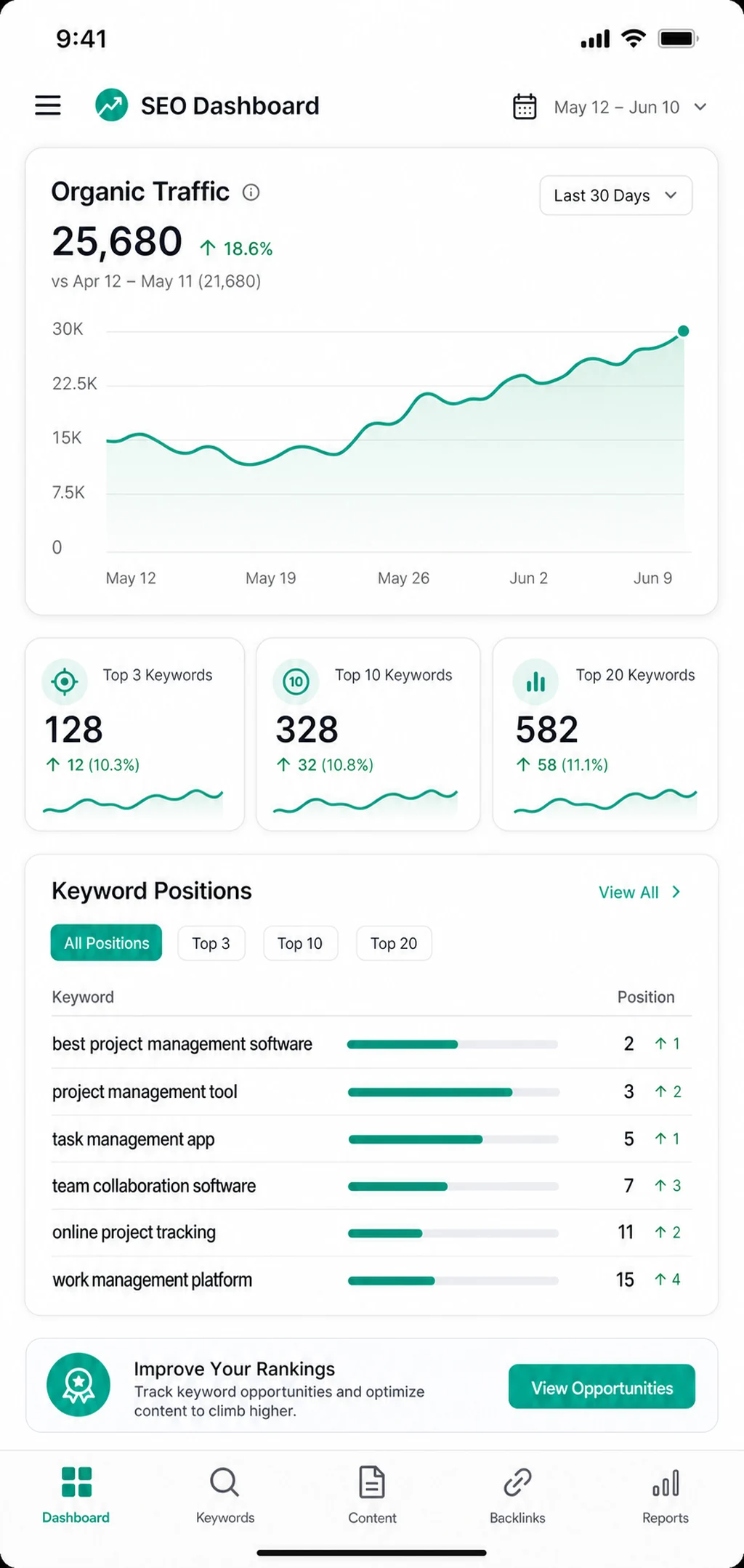The width and height of the screenshot is (744, 1568).
Task: Tap the Wi-Fi status icon
Action: (634, 39)
